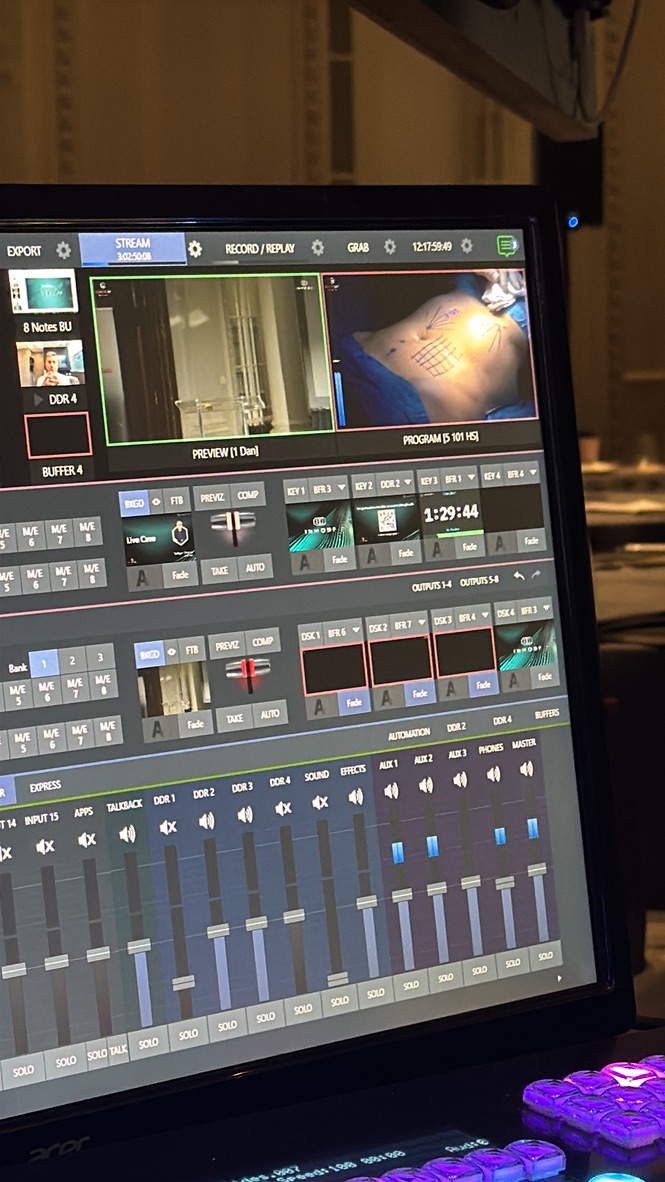Toggle the eye icon beside BKGD in the DSK row
The height and width of the screenshot is (1182, 665).
[172, 653]
